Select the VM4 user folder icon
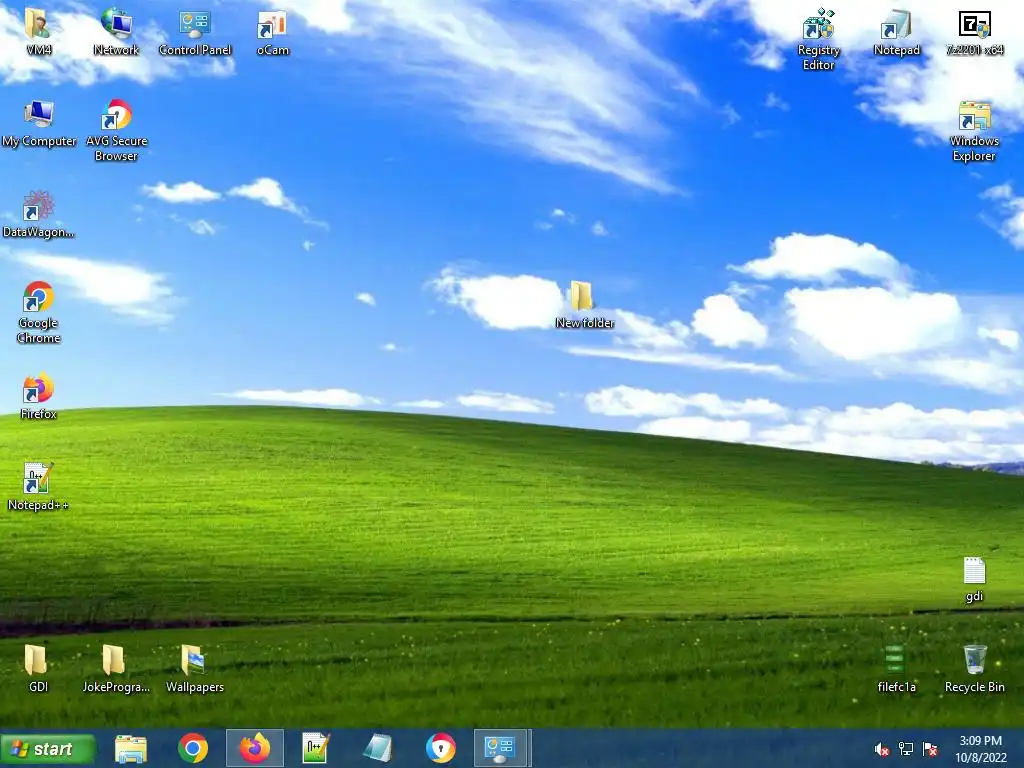1024x768 pixels. click(38, 24)
